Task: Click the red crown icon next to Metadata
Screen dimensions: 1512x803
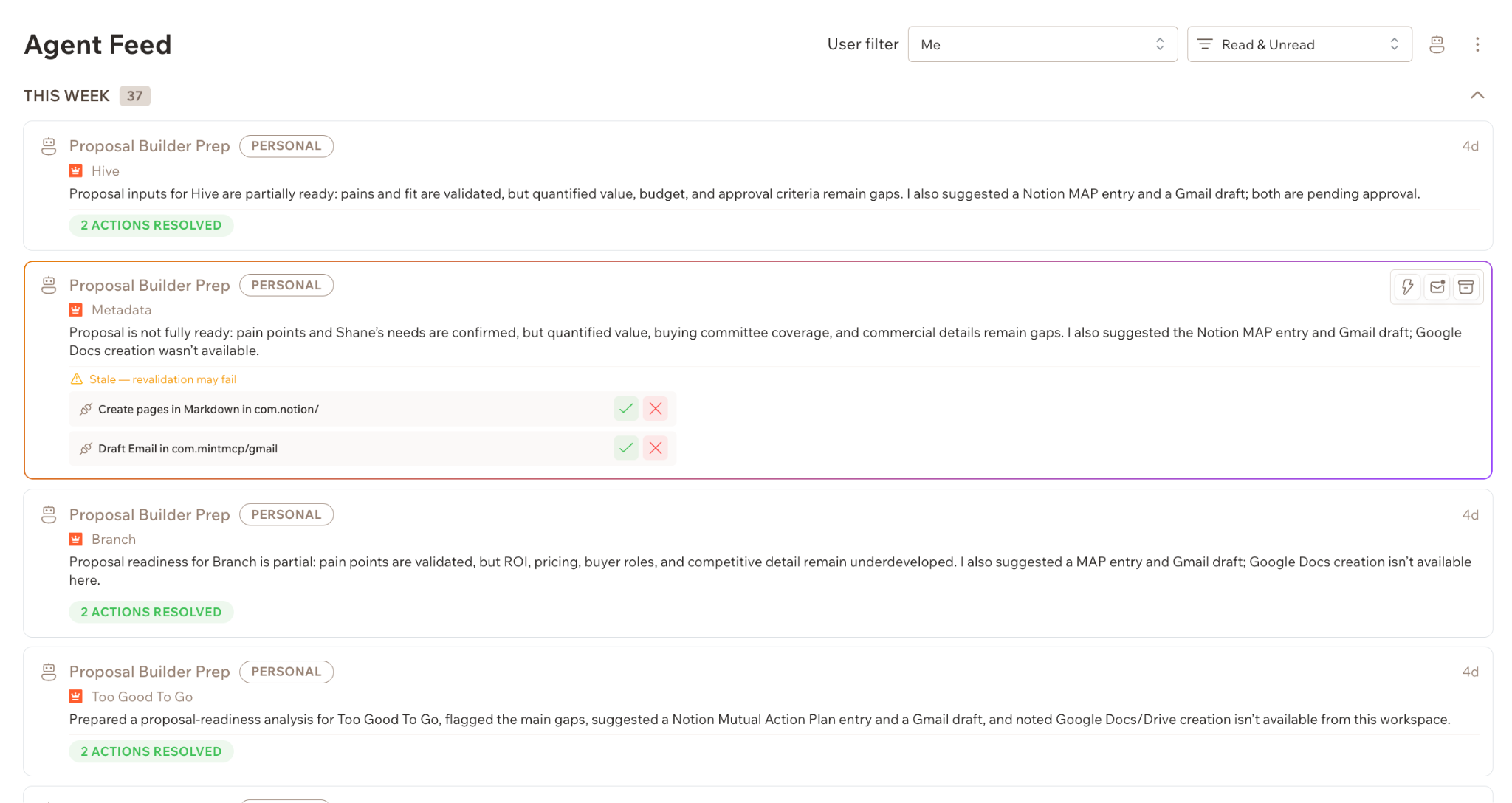Action: click(x=75, y=310)
